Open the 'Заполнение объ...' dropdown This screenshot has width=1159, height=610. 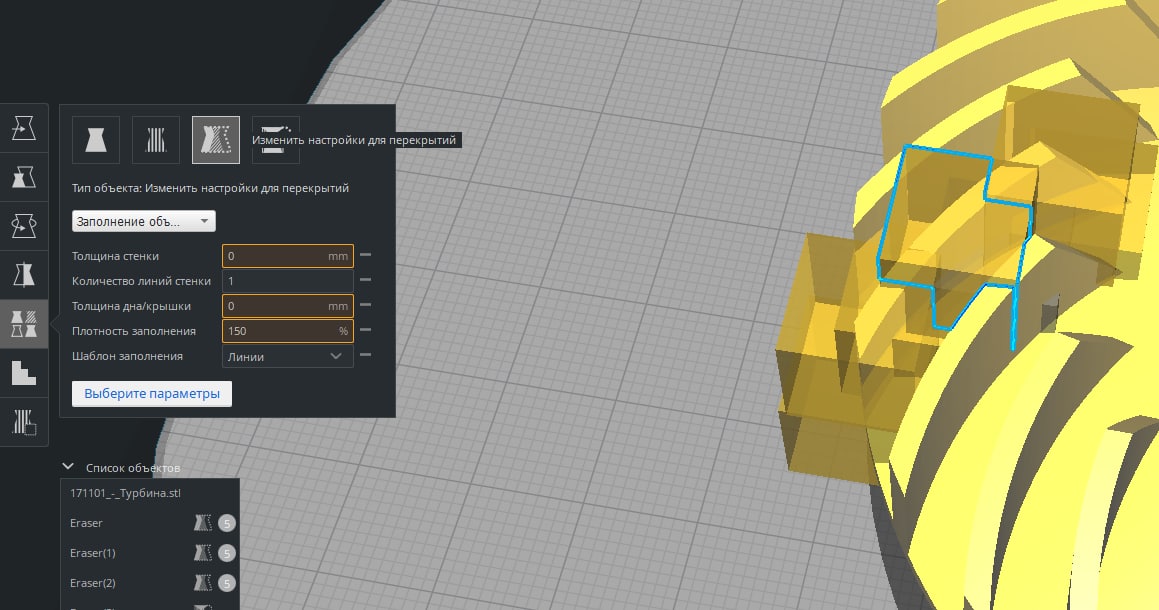coord(143,221)
